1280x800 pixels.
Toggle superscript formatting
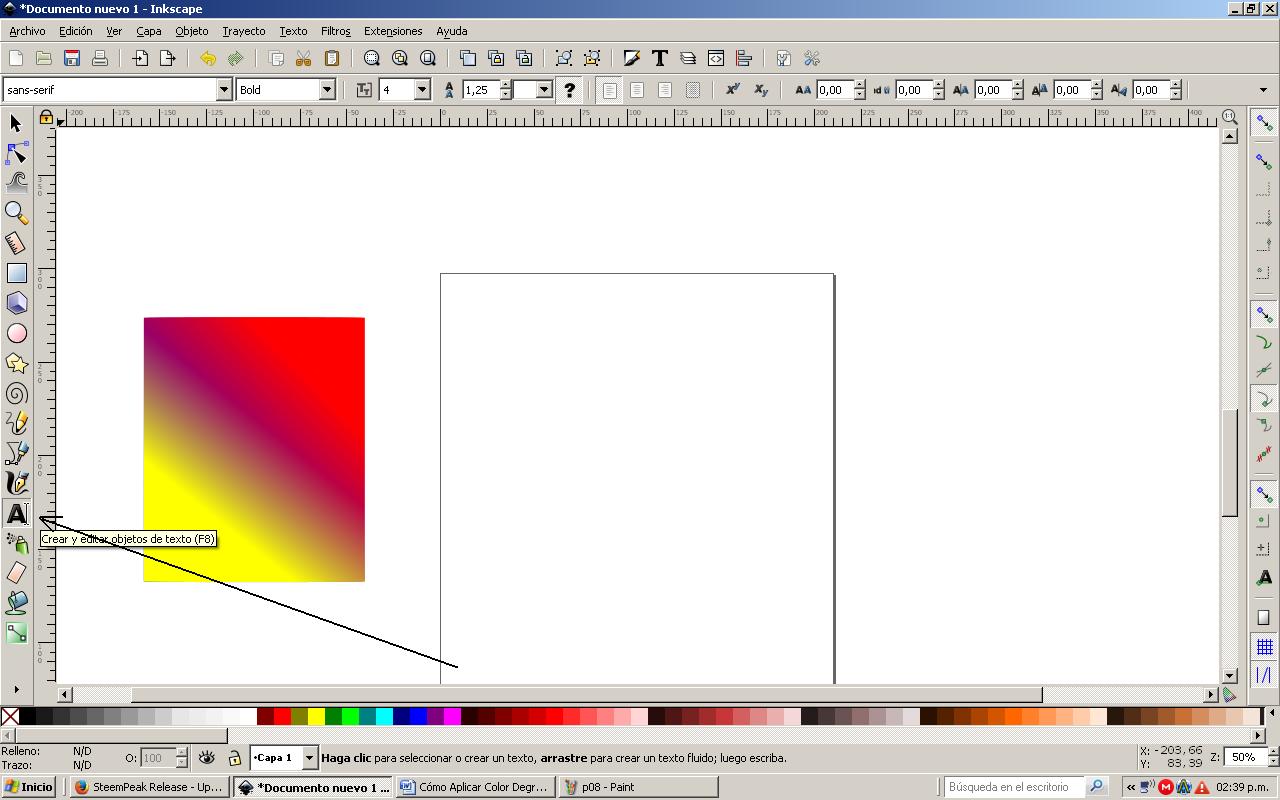pos(732,90)
